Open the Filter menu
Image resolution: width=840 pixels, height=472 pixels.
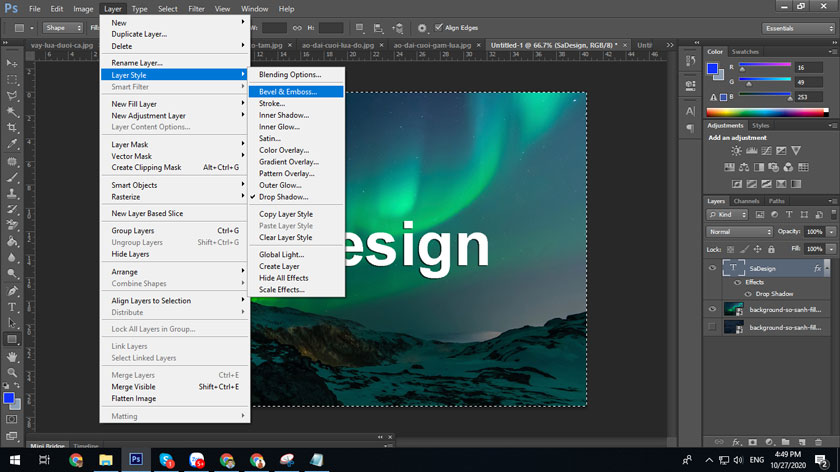pos(196,9)
